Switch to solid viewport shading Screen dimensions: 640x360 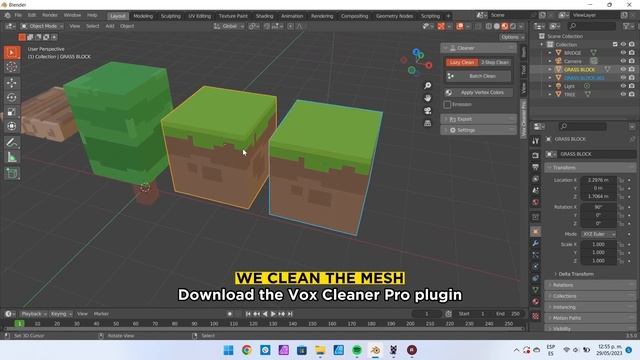(x=497, y=26)
